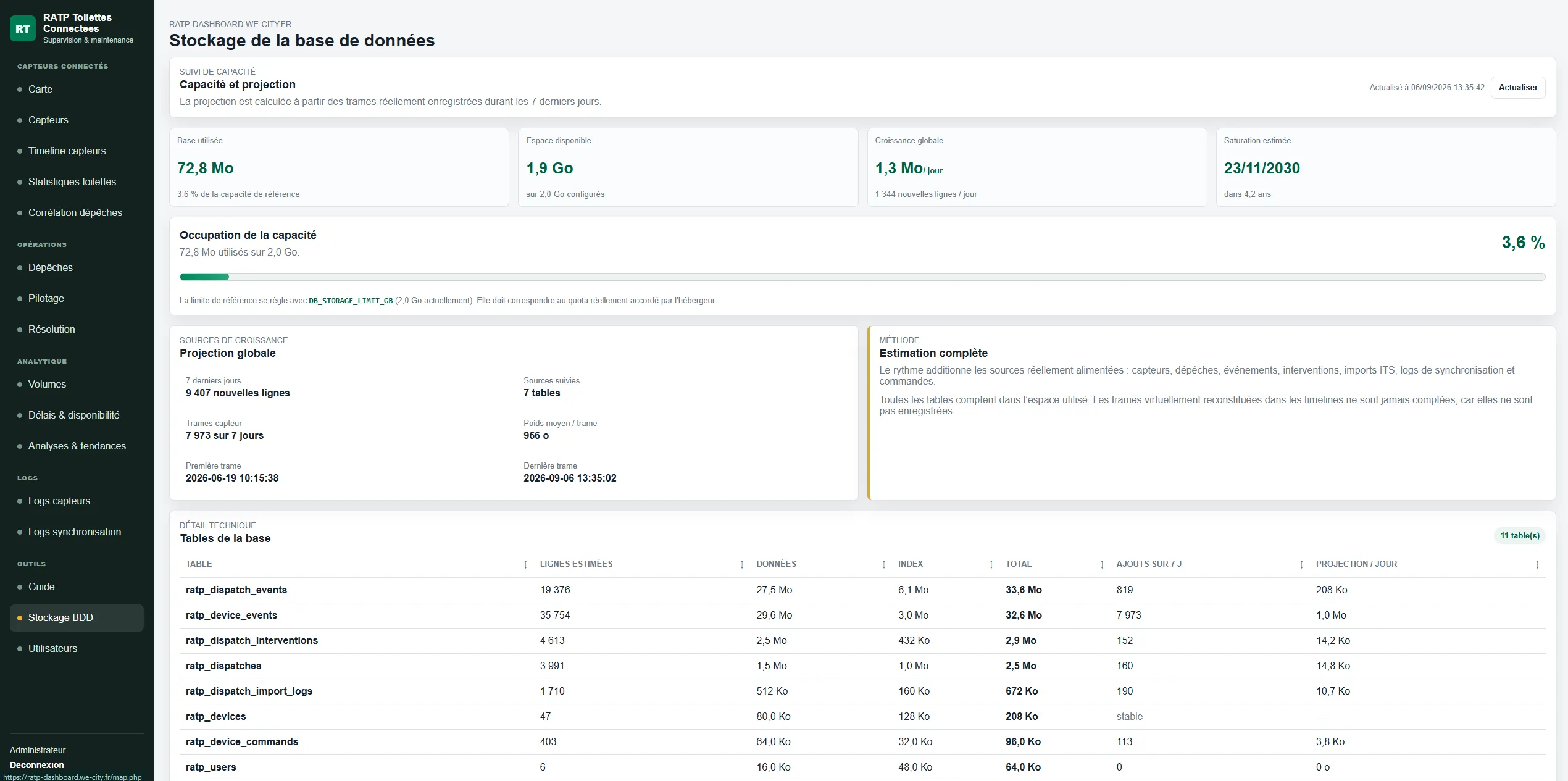
Task: Sort by INDEX column arrows
Action: [991, 564]
